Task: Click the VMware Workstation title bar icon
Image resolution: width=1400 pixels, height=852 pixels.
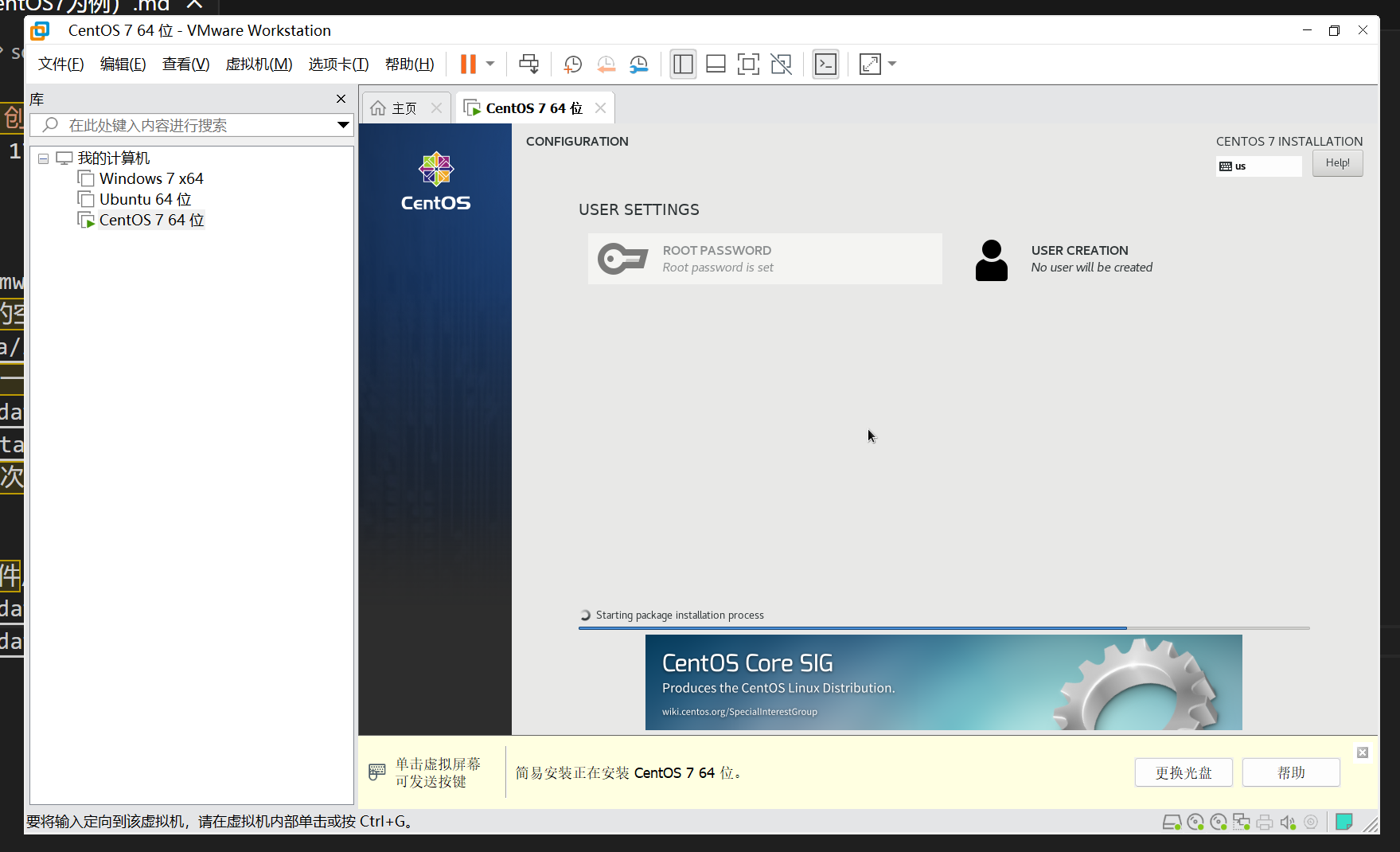Action: tap(40, 30)
